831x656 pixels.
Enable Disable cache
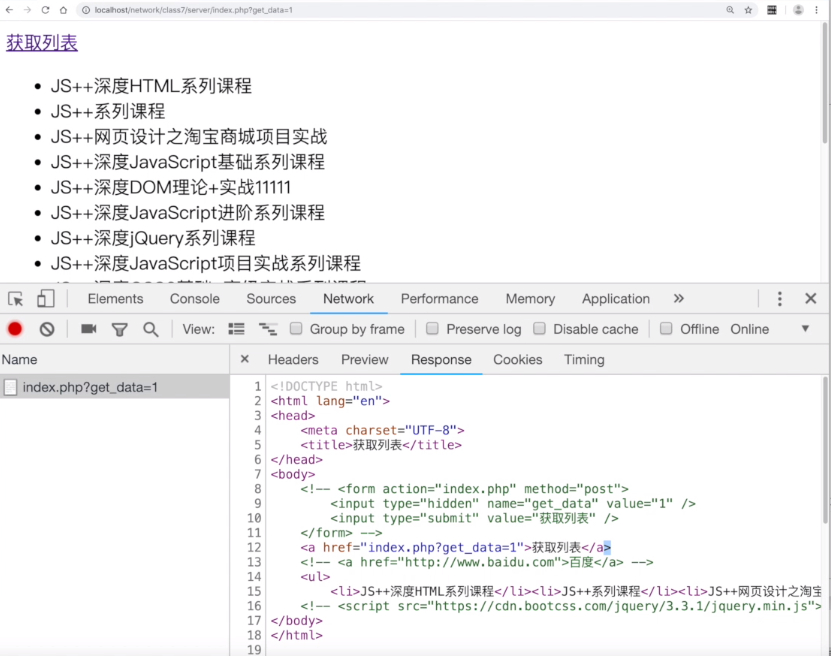click(x=540, y=329)
